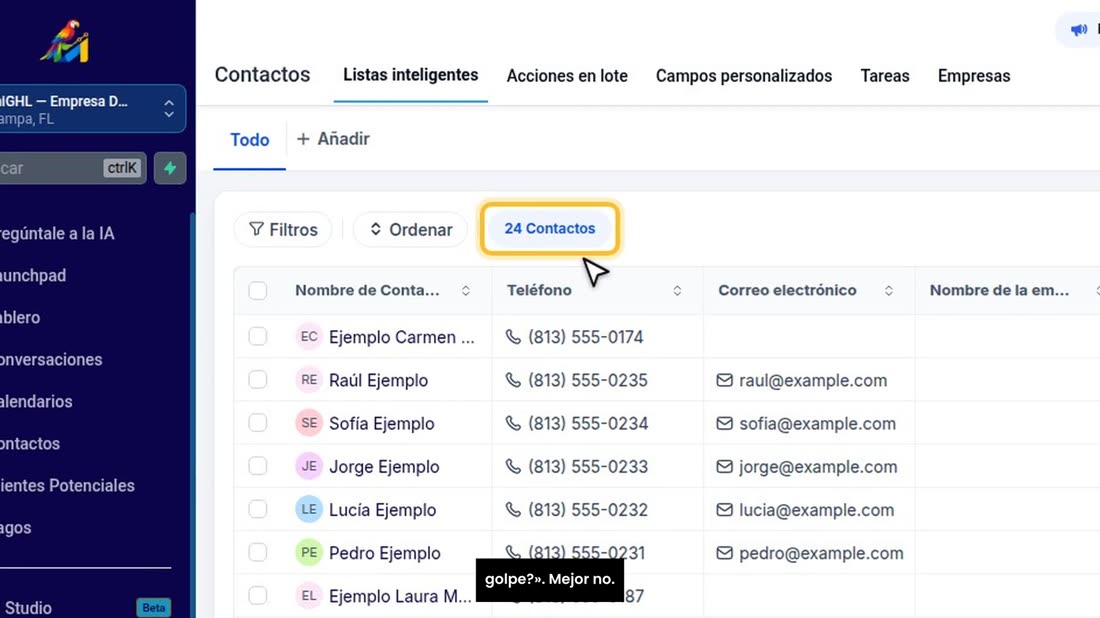Open Sofía Ejemplo contact name link
Screen dimensions: 1100x618
point(382,424)
